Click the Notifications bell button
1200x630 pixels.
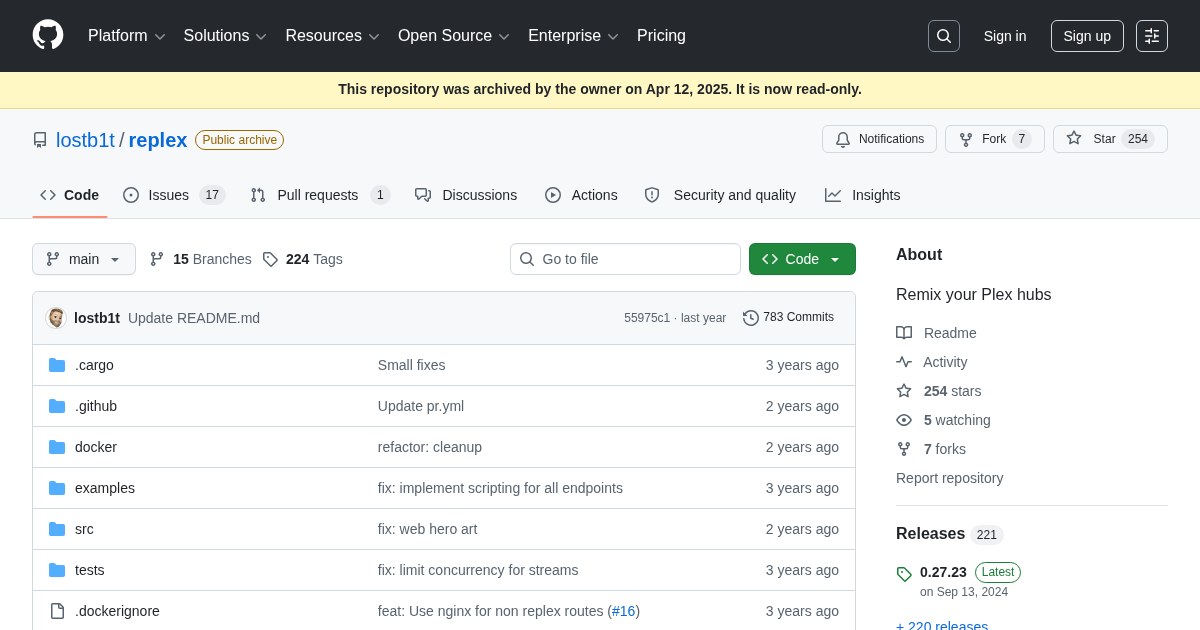879,139
